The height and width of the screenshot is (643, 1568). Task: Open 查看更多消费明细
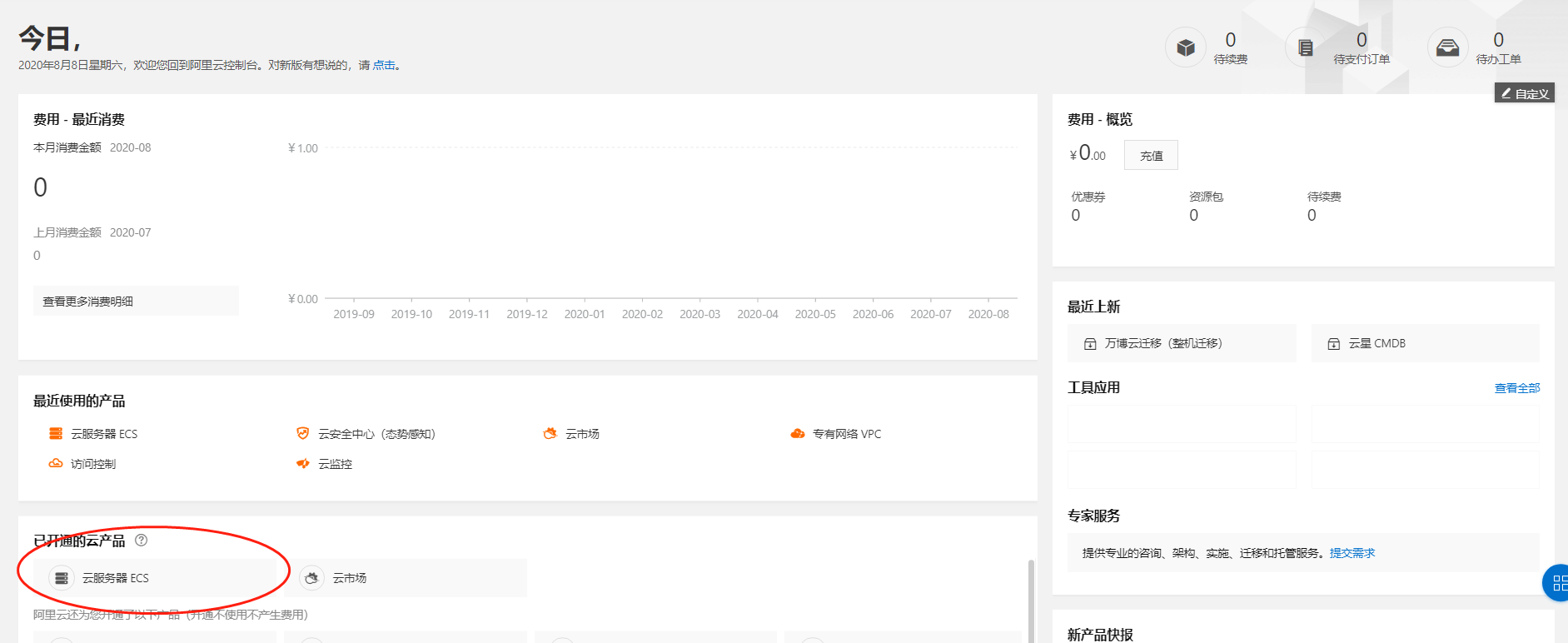136,301
